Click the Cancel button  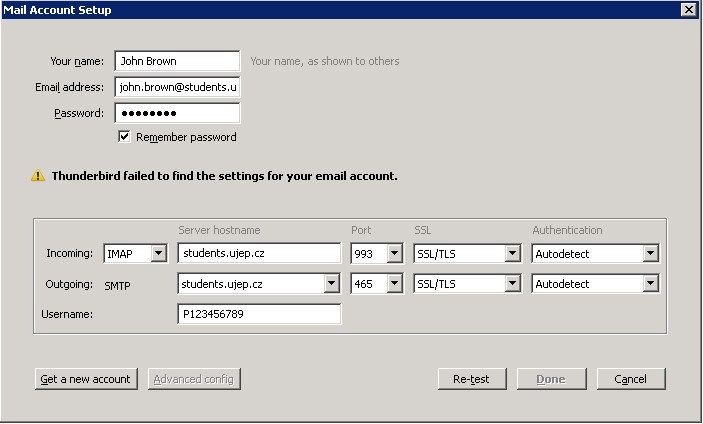(x=631, y=379)
